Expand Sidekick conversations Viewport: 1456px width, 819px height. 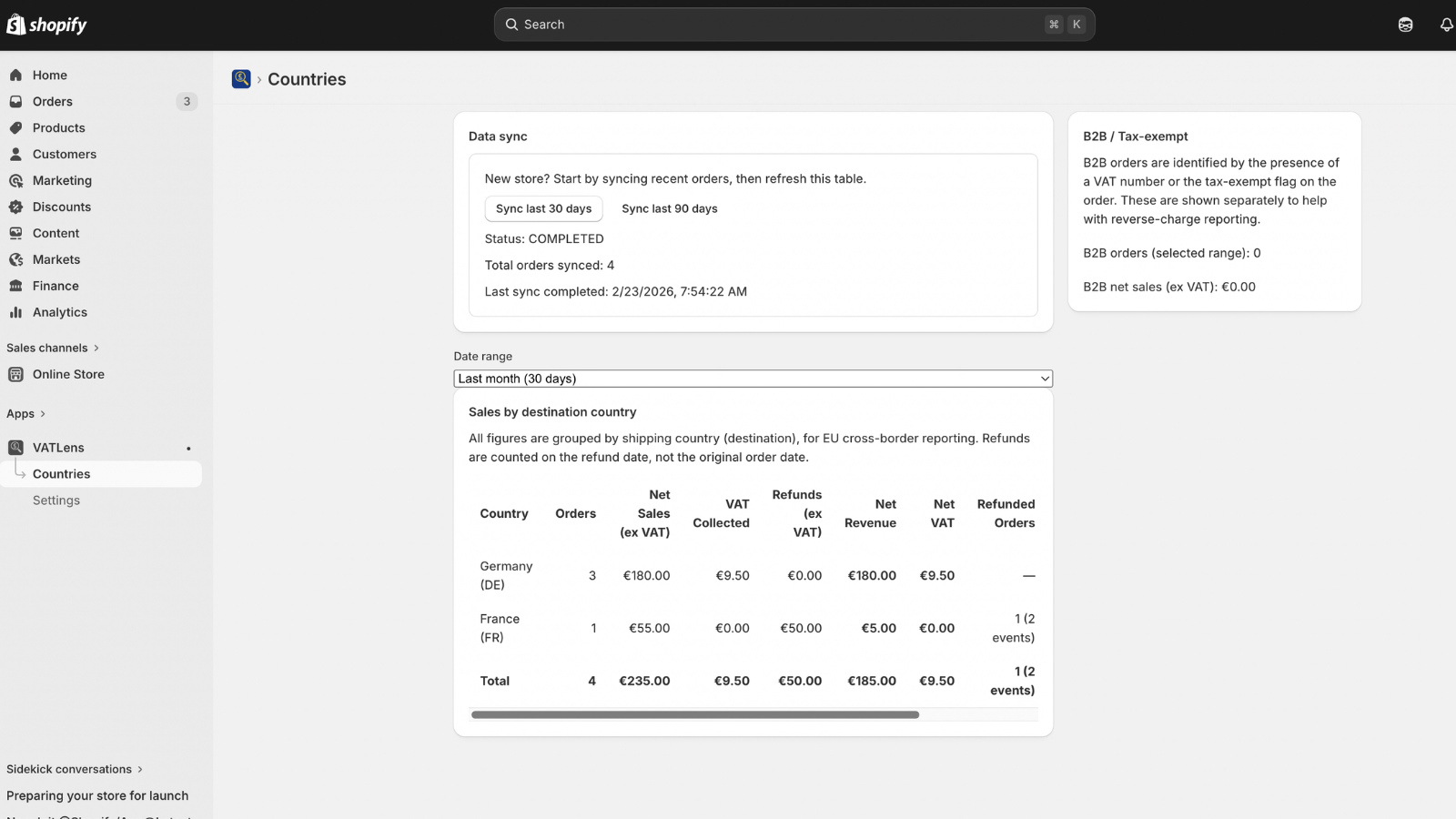[75, 769]
